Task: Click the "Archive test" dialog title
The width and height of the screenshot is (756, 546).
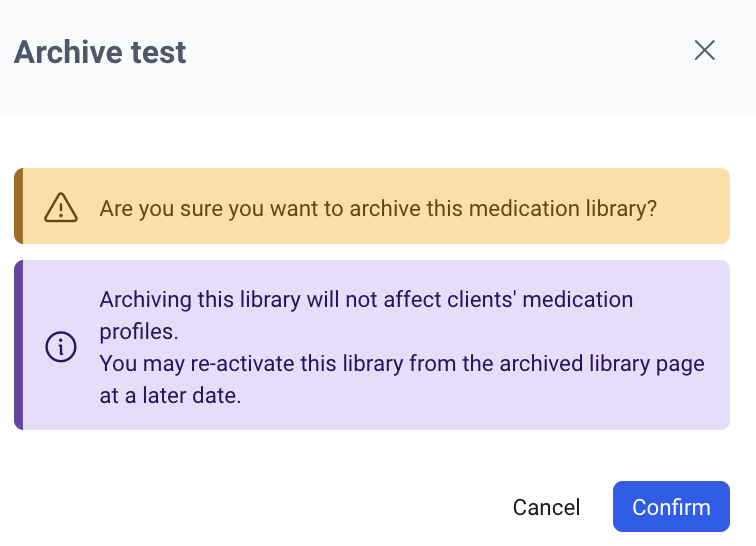Action: click(x=100, y=52)
